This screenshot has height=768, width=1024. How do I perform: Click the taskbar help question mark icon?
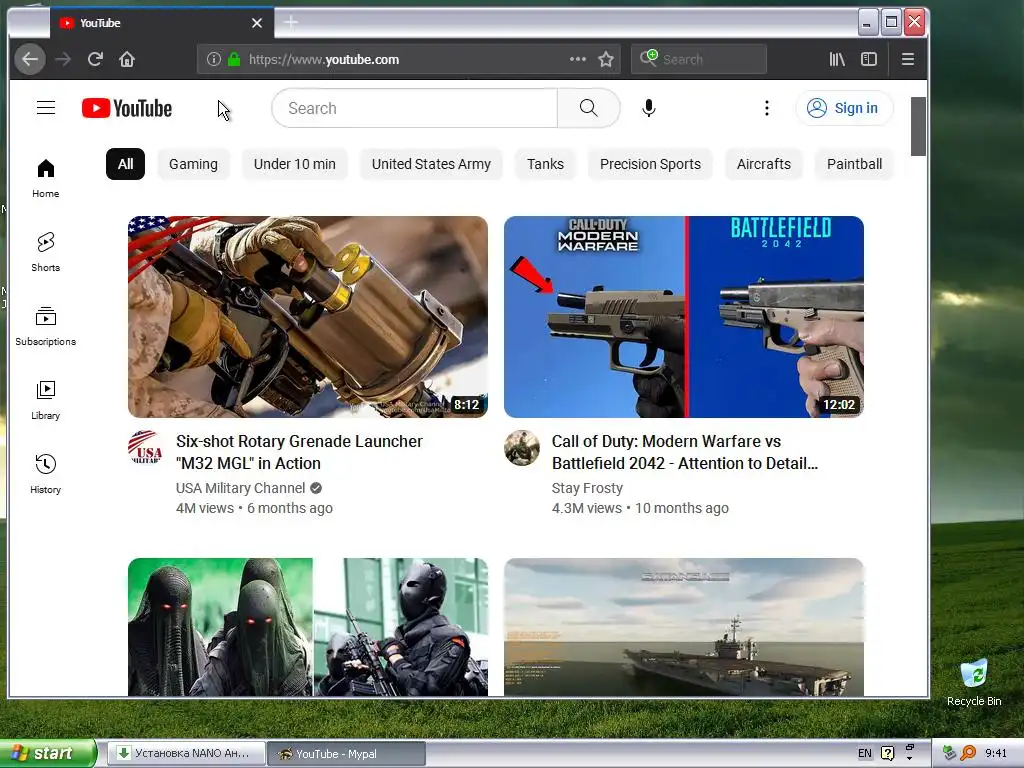click(888, 753)
